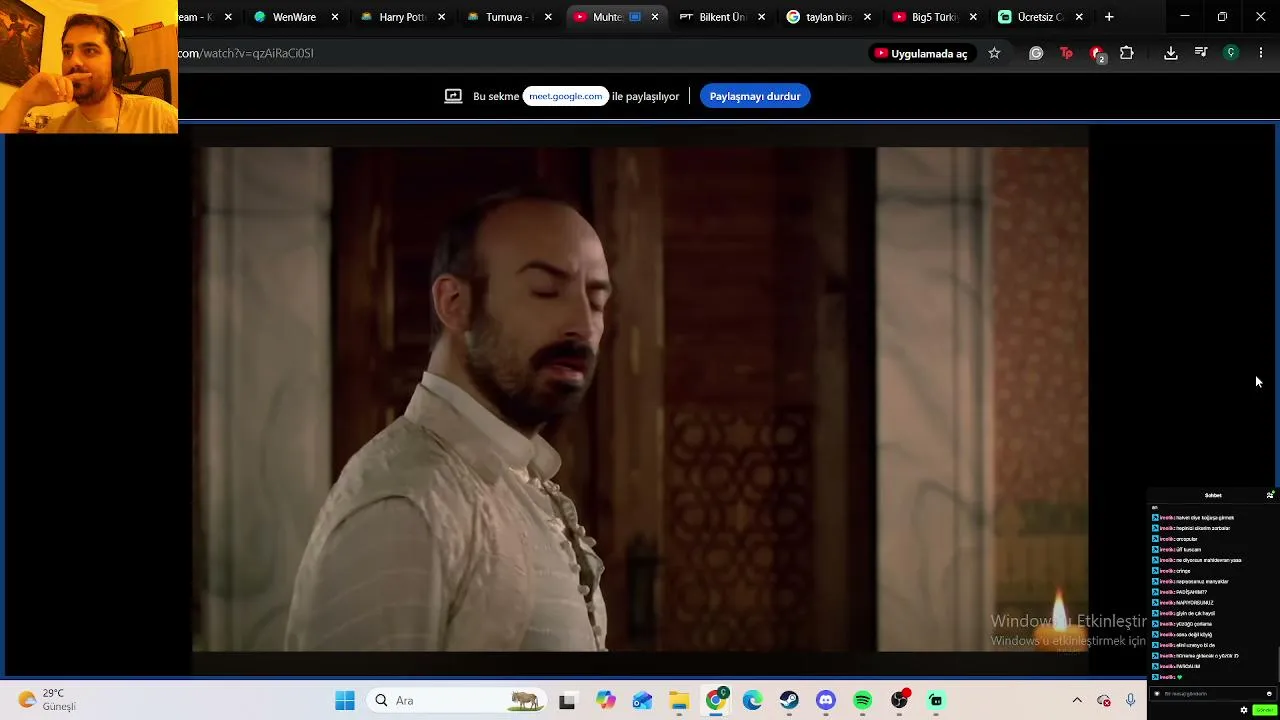Open the Grammarly extension icon
This screenshot has height=720, width=1280.
tap(1036, 53)
